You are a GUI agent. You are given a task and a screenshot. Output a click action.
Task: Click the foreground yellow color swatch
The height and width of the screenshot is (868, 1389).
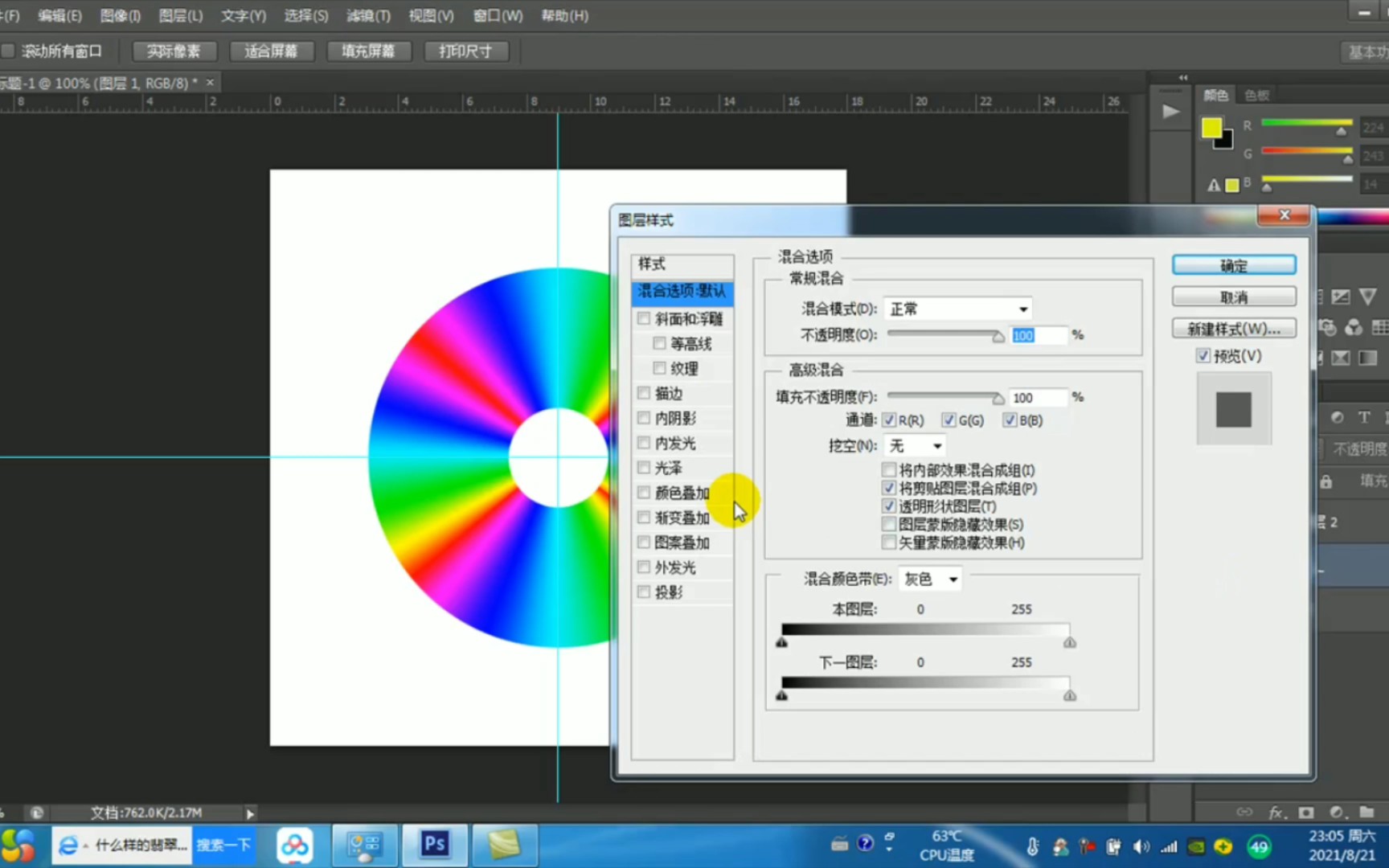1211,128
